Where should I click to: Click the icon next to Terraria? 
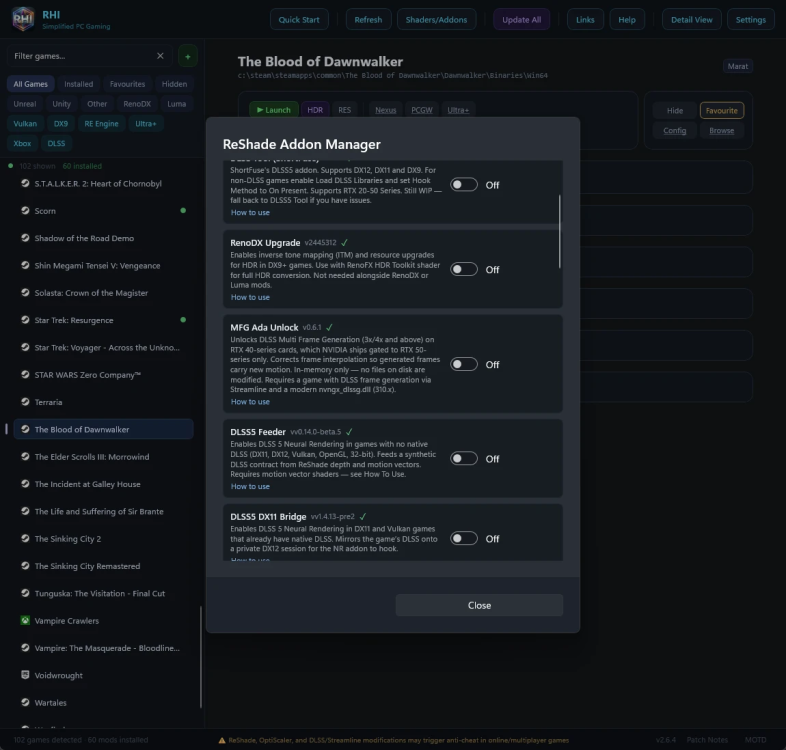(25, 402)
